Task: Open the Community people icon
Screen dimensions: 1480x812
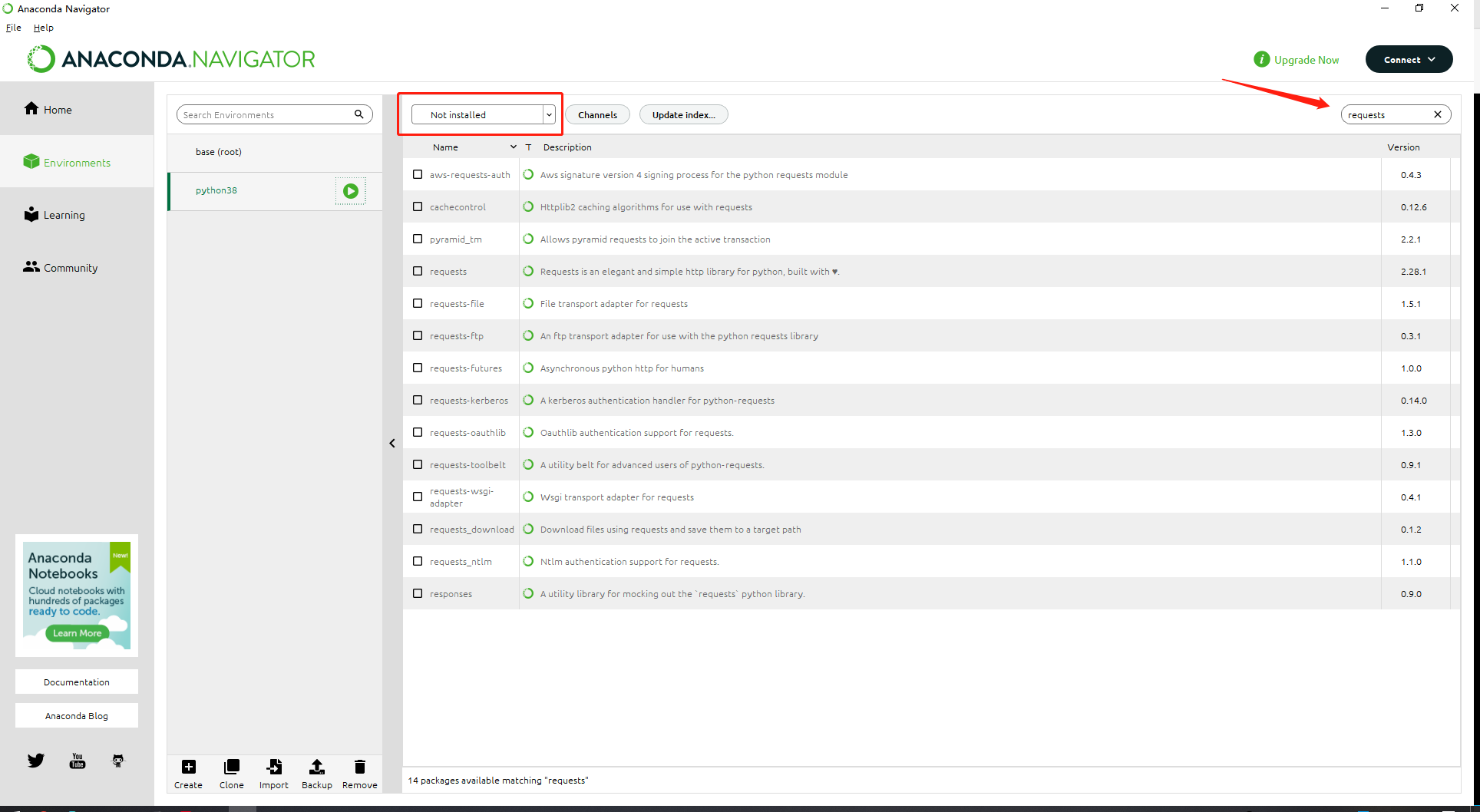Action: (31, 266)
